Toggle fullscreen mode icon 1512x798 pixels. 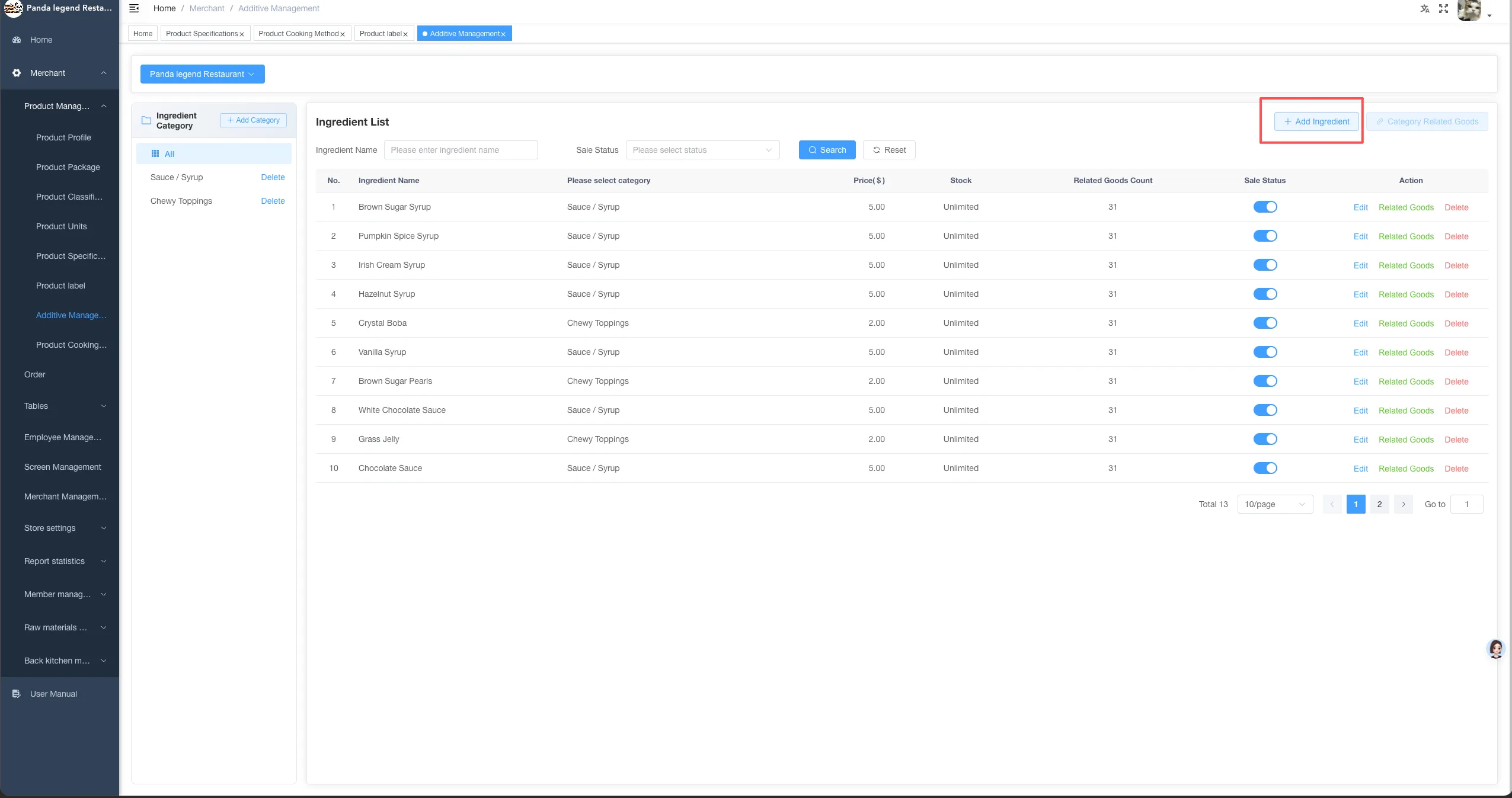(1444, 8)
